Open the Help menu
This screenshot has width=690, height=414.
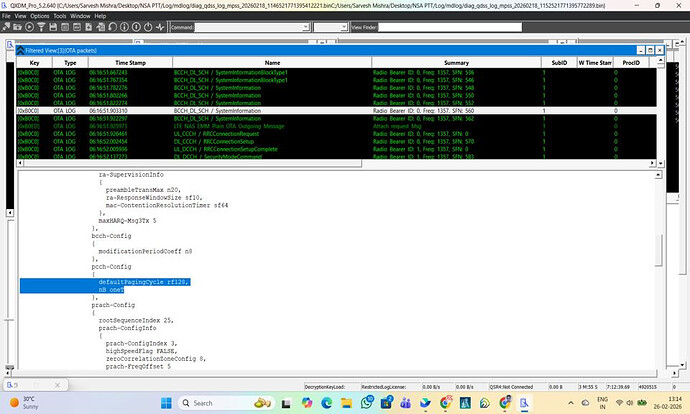[100, 16]
